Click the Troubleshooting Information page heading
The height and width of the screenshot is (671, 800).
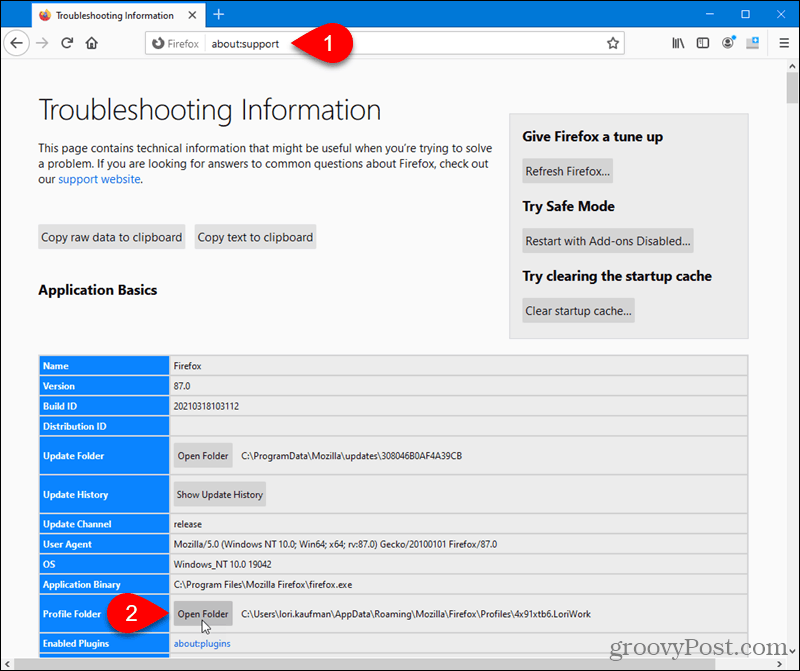(x=210, y=110)
